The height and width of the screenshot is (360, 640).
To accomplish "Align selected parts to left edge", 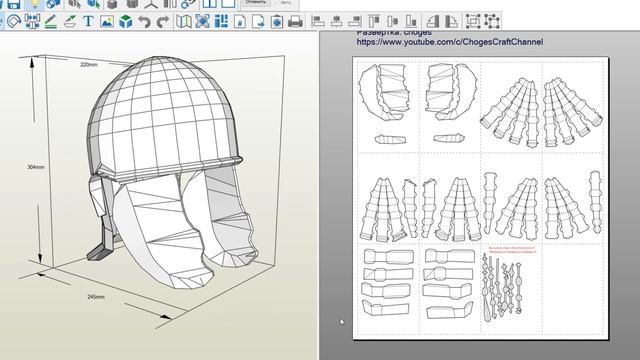I will pyautogui.click(x=318, y=21).
